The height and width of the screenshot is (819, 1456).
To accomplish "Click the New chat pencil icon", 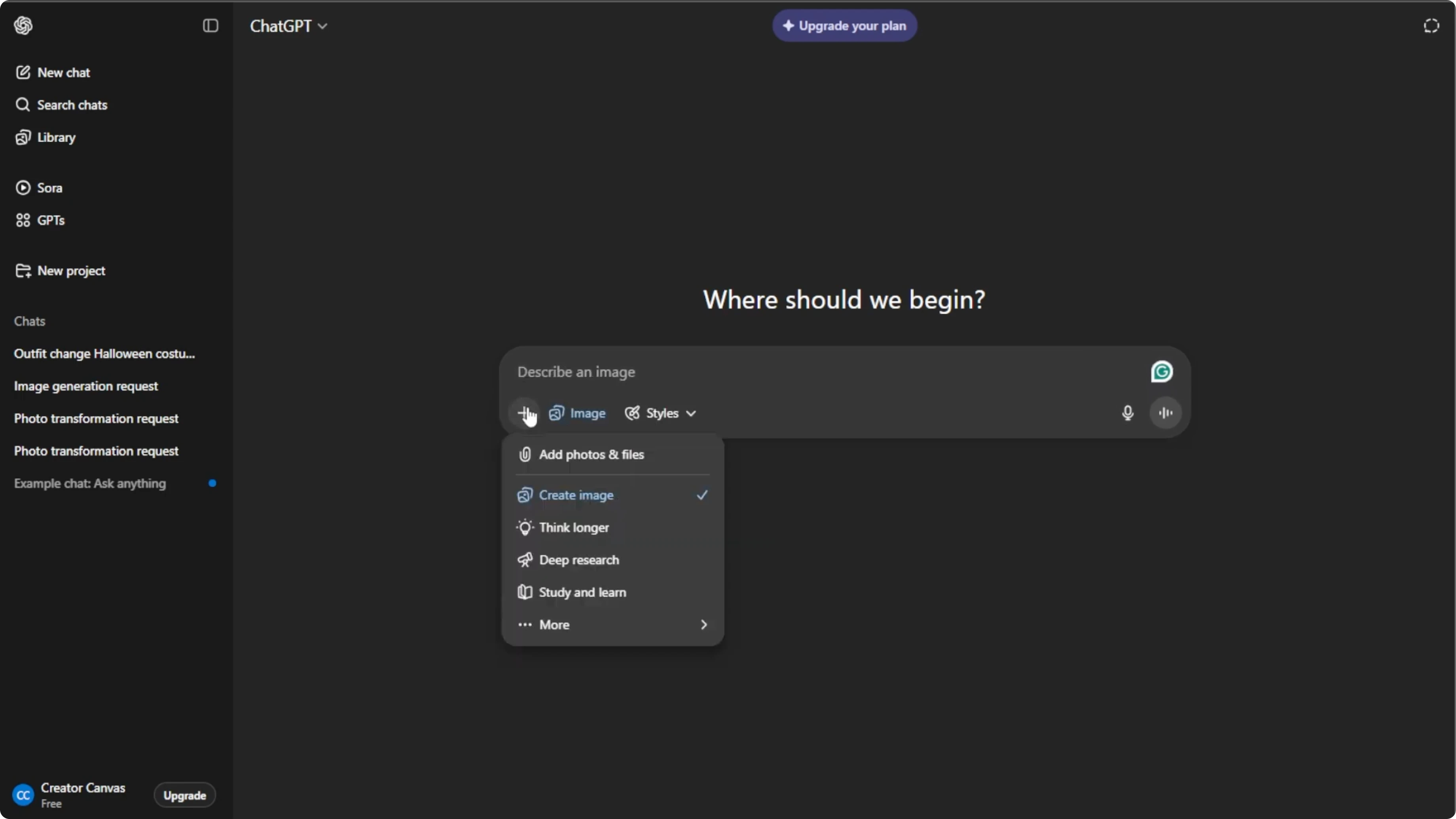I will click(x=23, y=72).
